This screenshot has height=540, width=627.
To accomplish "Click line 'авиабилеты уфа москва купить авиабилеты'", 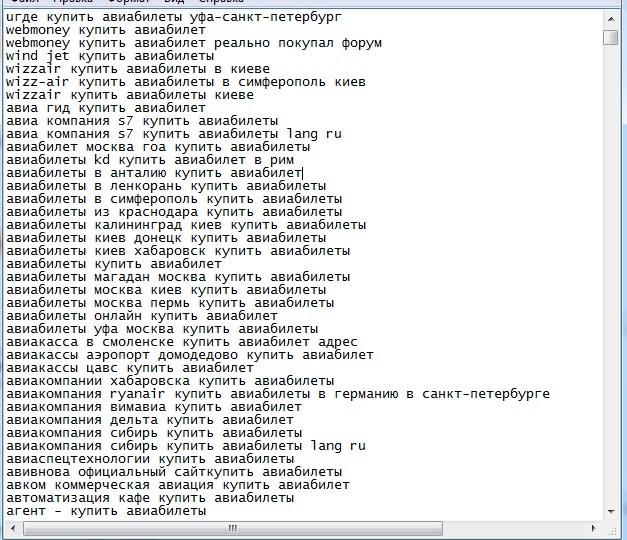I will coord(162,329).
